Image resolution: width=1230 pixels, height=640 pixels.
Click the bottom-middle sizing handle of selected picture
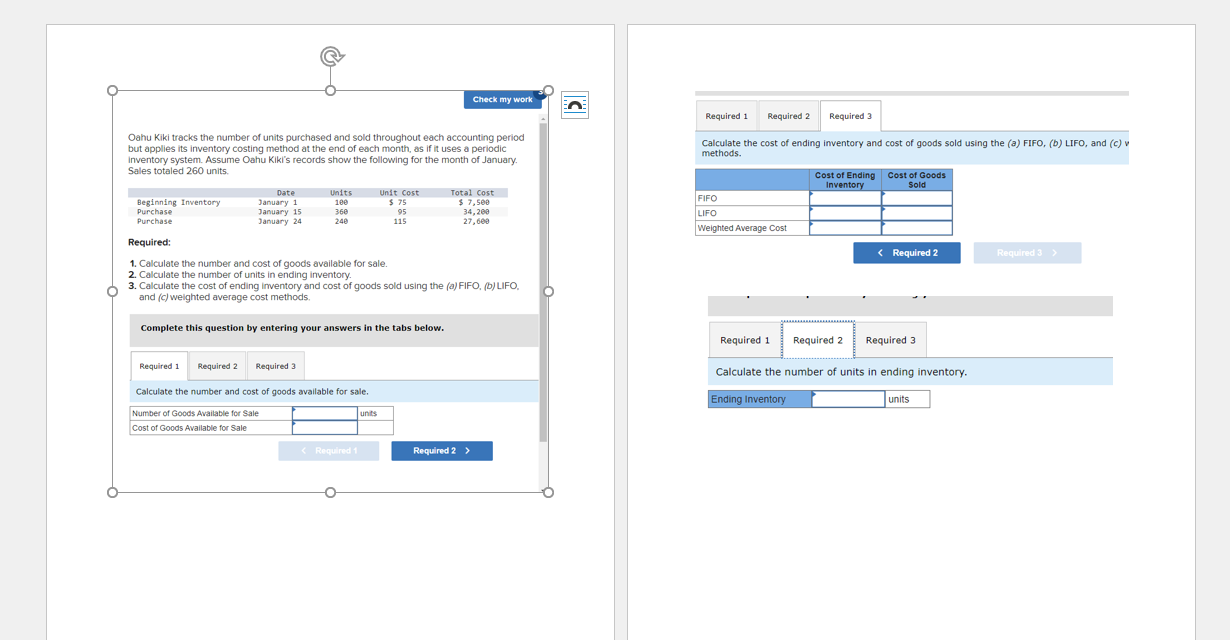330,492
